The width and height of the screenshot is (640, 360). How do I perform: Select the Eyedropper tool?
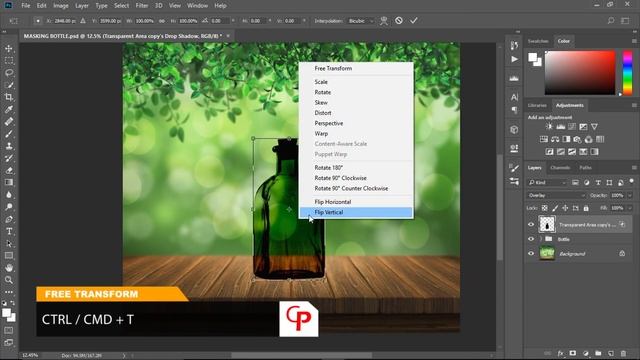tap(9, 109)
